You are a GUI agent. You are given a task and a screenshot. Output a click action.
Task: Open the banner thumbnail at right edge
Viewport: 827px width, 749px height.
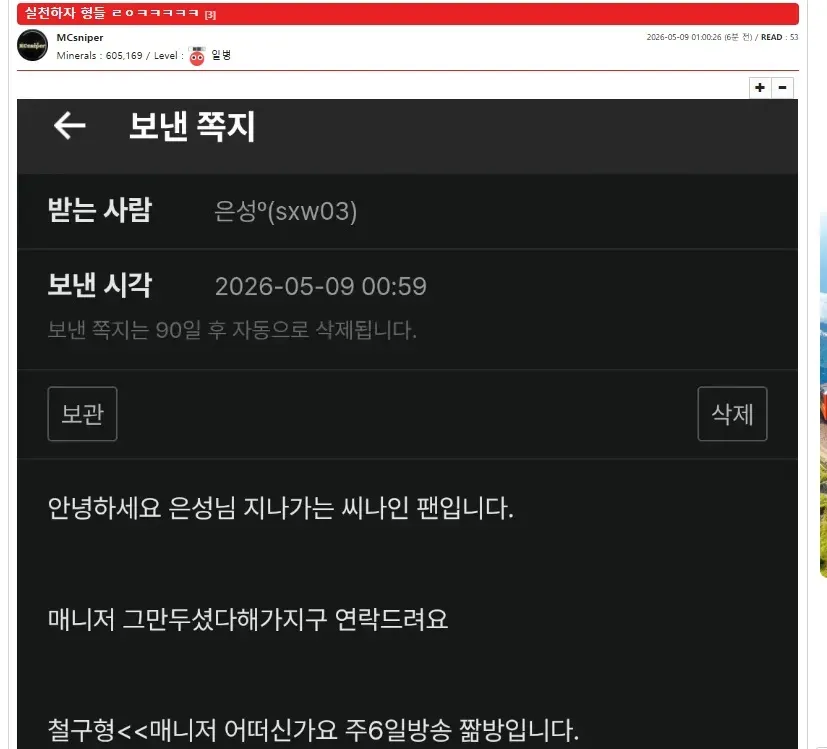(823, 393)
